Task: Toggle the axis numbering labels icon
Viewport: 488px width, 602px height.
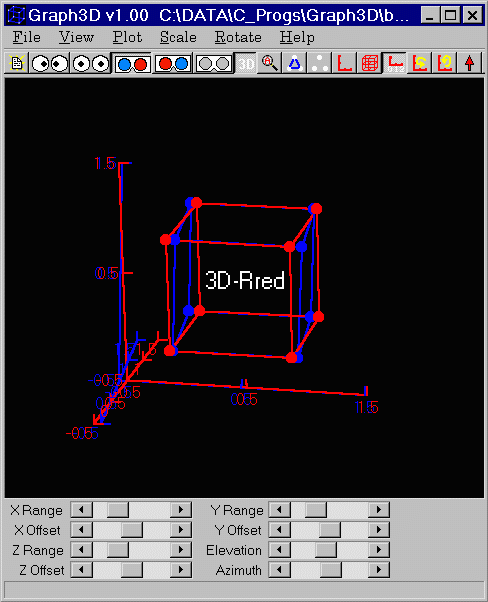Action: [394, 63]
